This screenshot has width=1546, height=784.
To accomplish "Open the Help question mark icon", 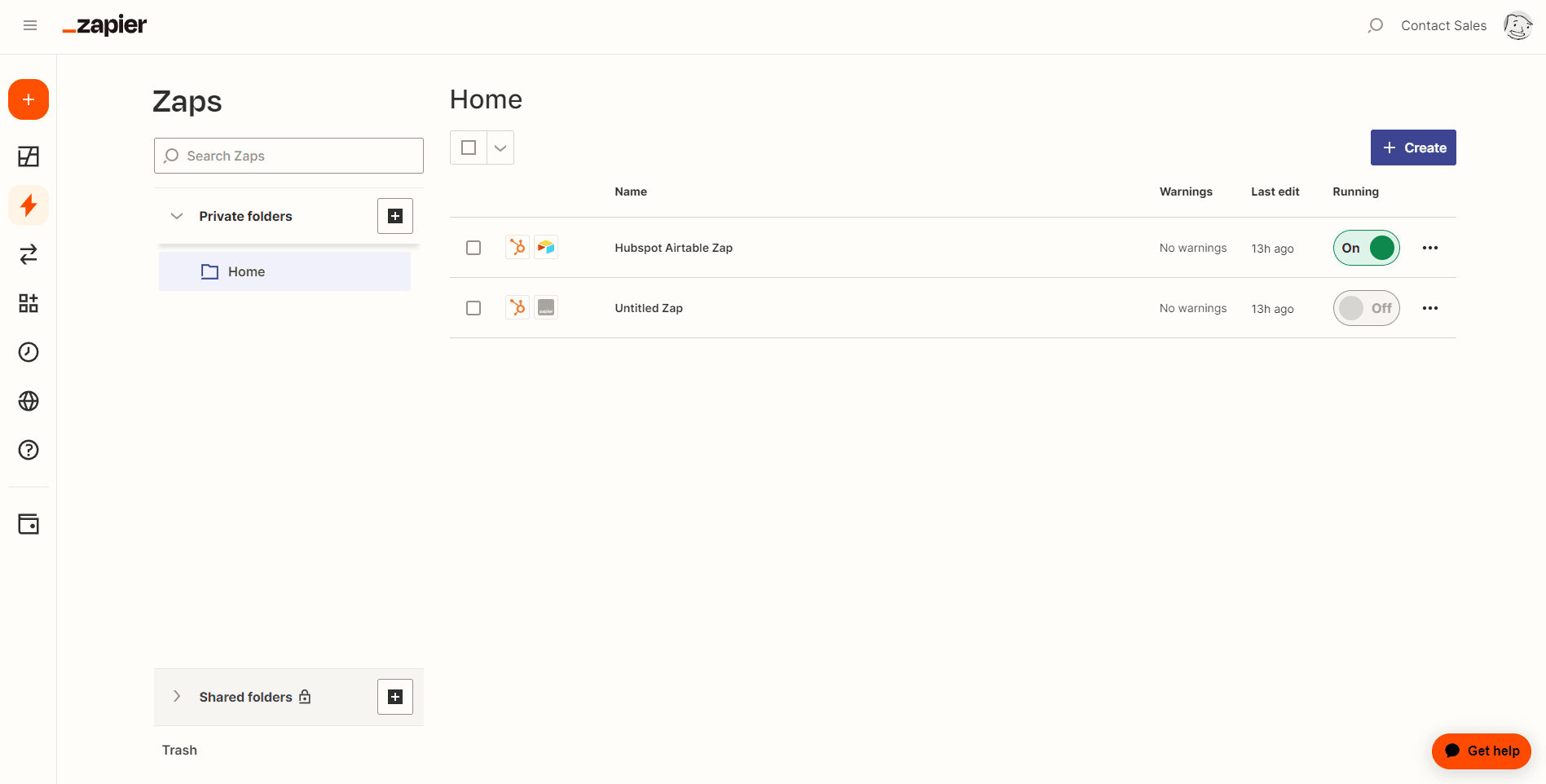I will (x=29, y=450).
